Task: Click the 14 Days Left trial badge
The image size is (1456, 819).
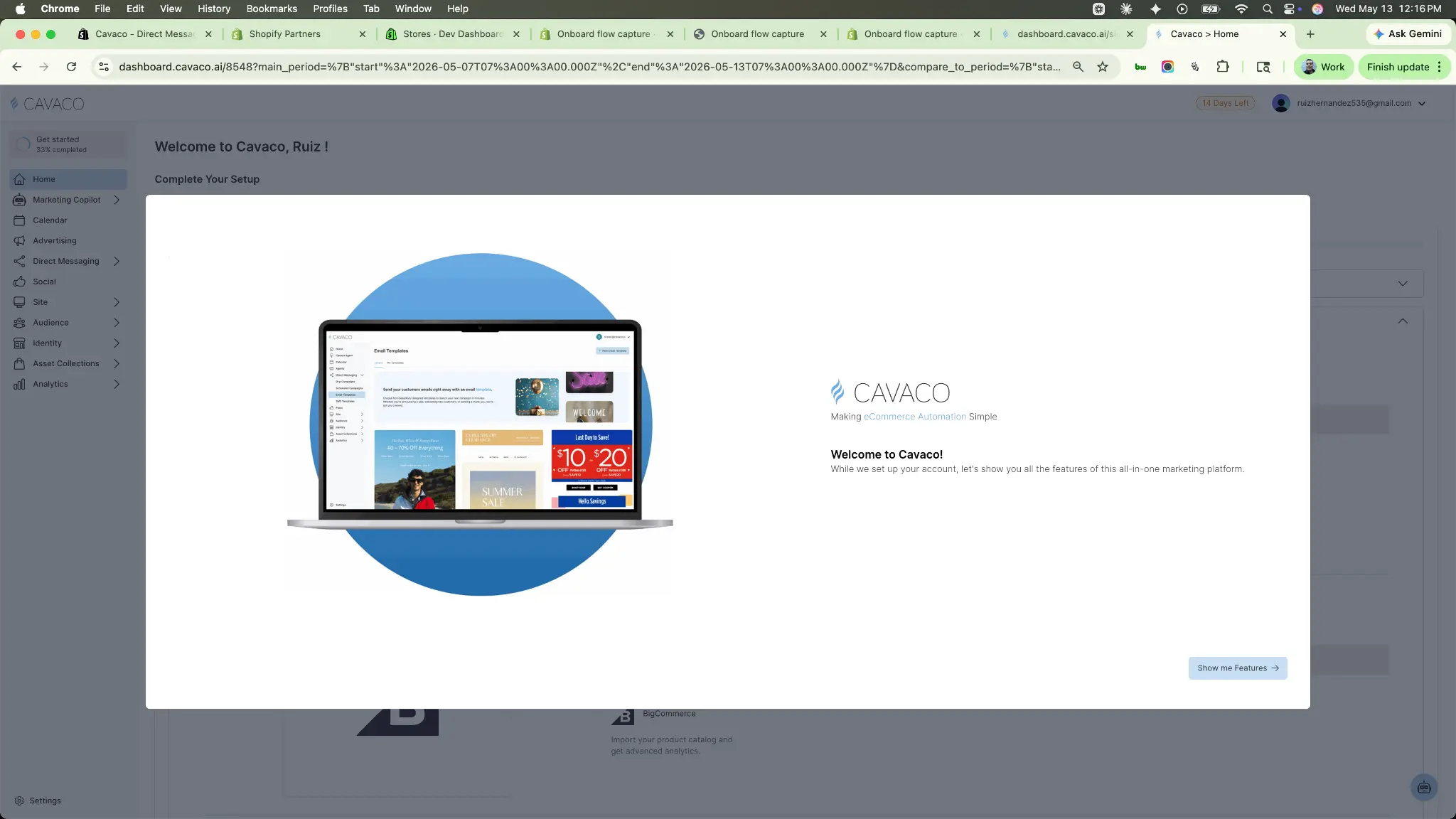Action: pyautogui.click(x=1226, y=103)
